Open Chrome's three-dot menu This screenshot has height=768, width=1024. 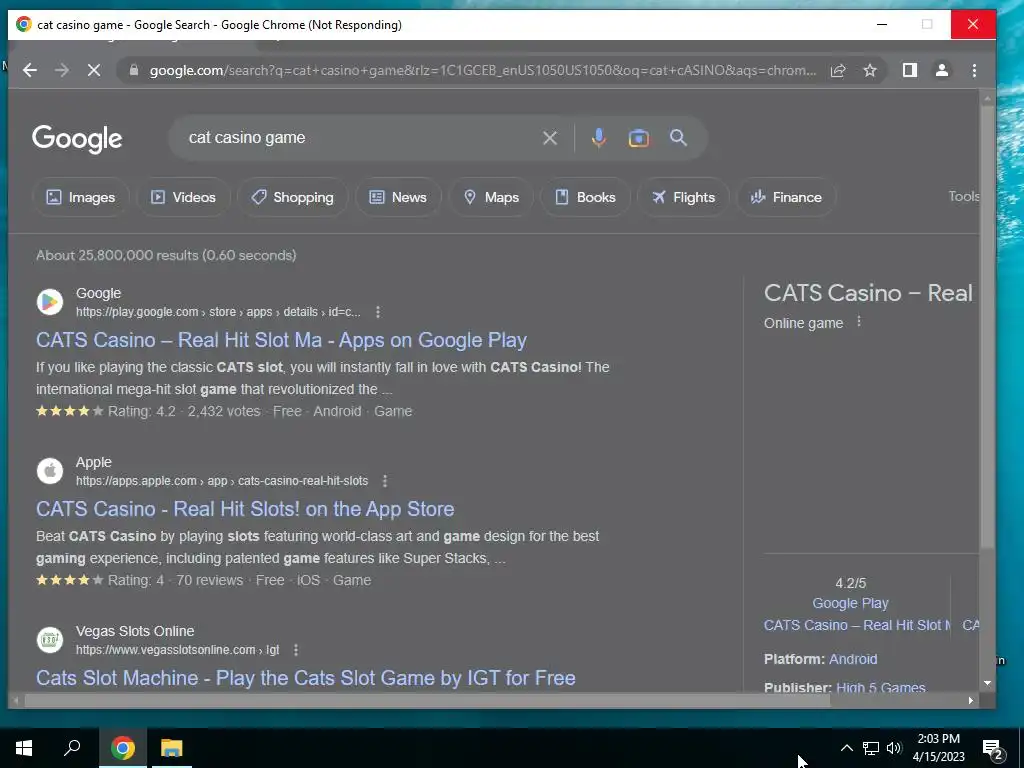pyautogui.click(x=974, y=71)
